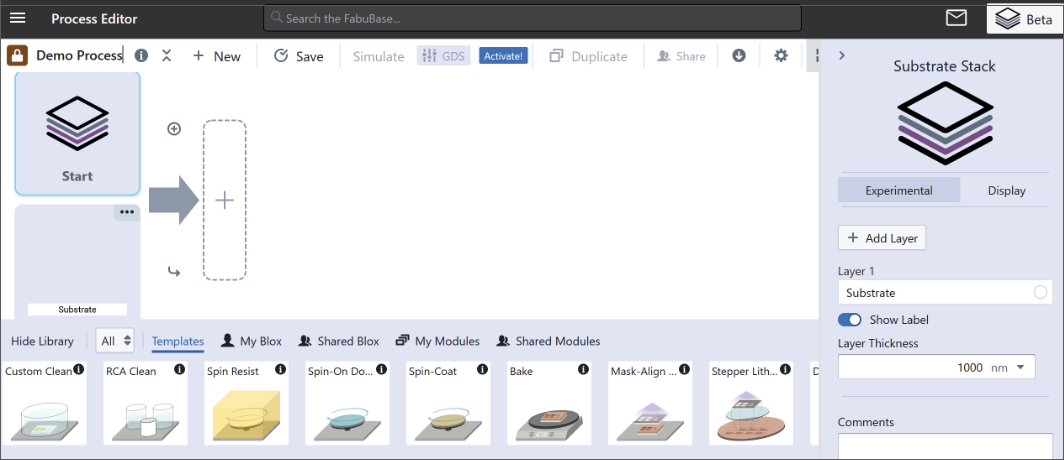Click the collapse arrows icon next to info
This screenshot has height=460, width=1064.
coord(166,56)
